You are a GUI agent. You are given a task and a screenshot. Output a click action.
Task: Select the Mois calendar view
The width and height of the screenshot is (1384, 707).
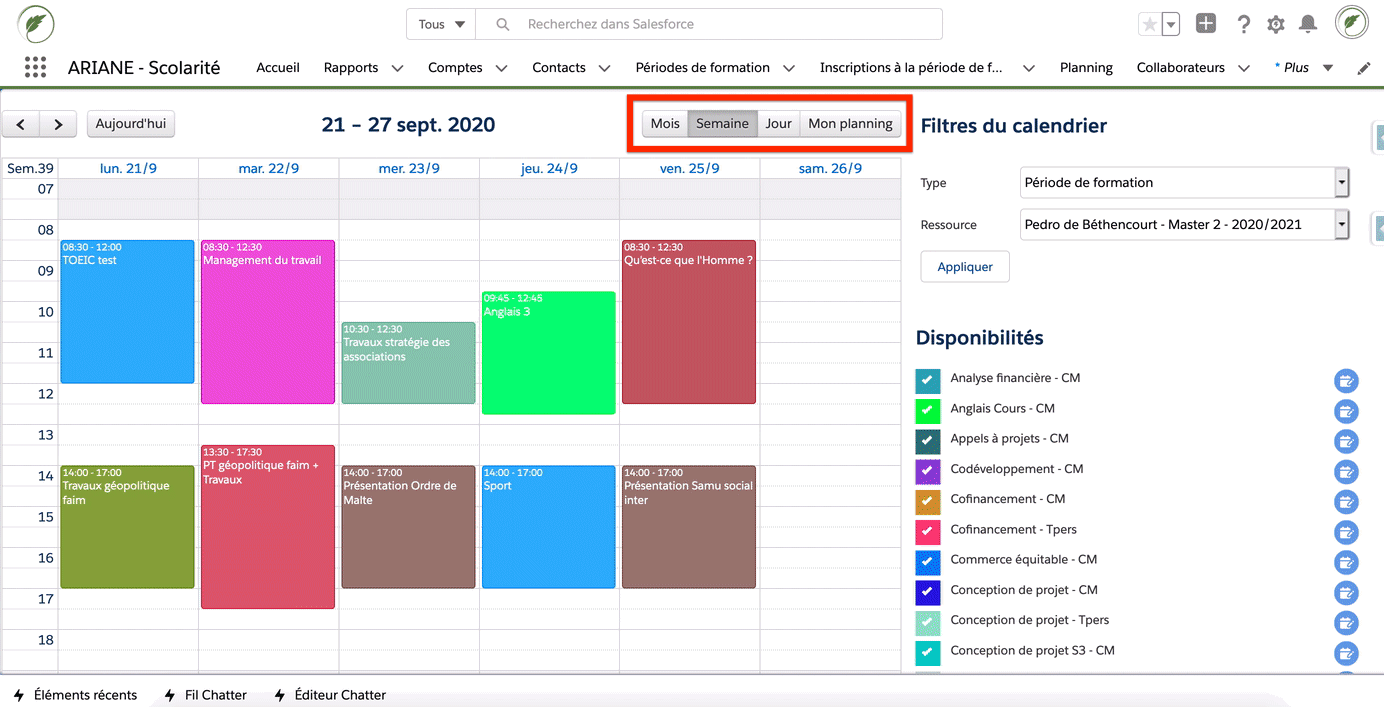(x=665, y=123)
